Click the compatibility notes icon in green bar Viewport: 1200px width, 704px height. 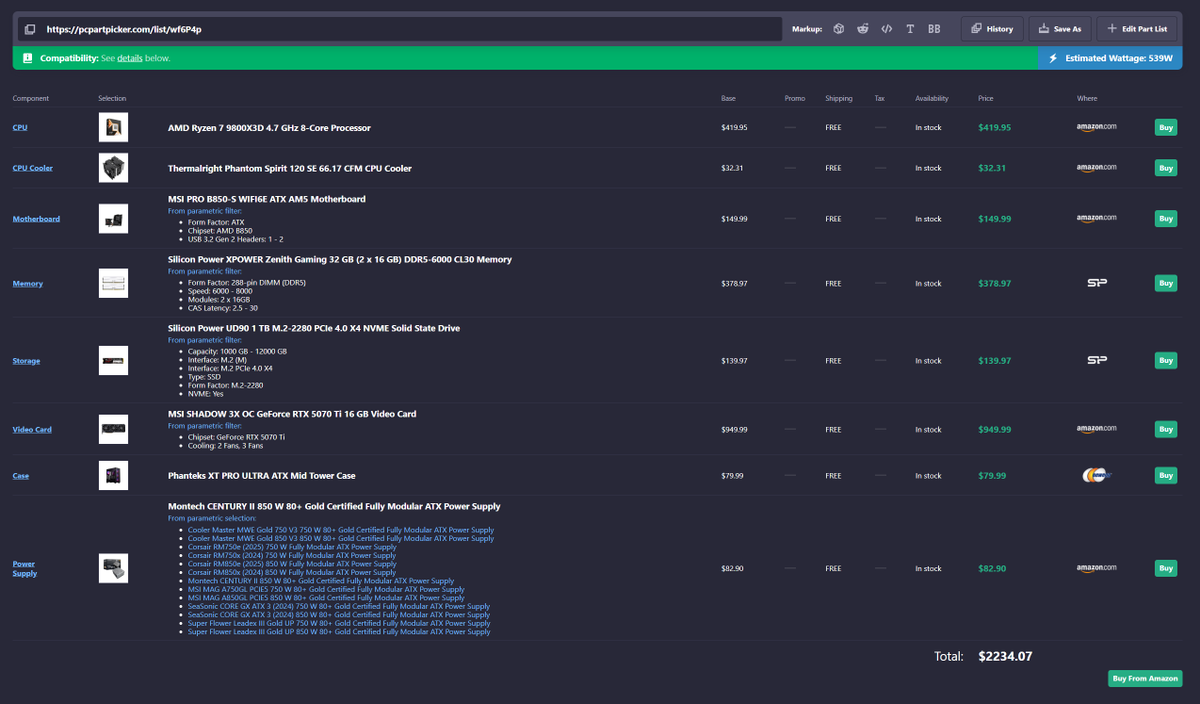28,58
